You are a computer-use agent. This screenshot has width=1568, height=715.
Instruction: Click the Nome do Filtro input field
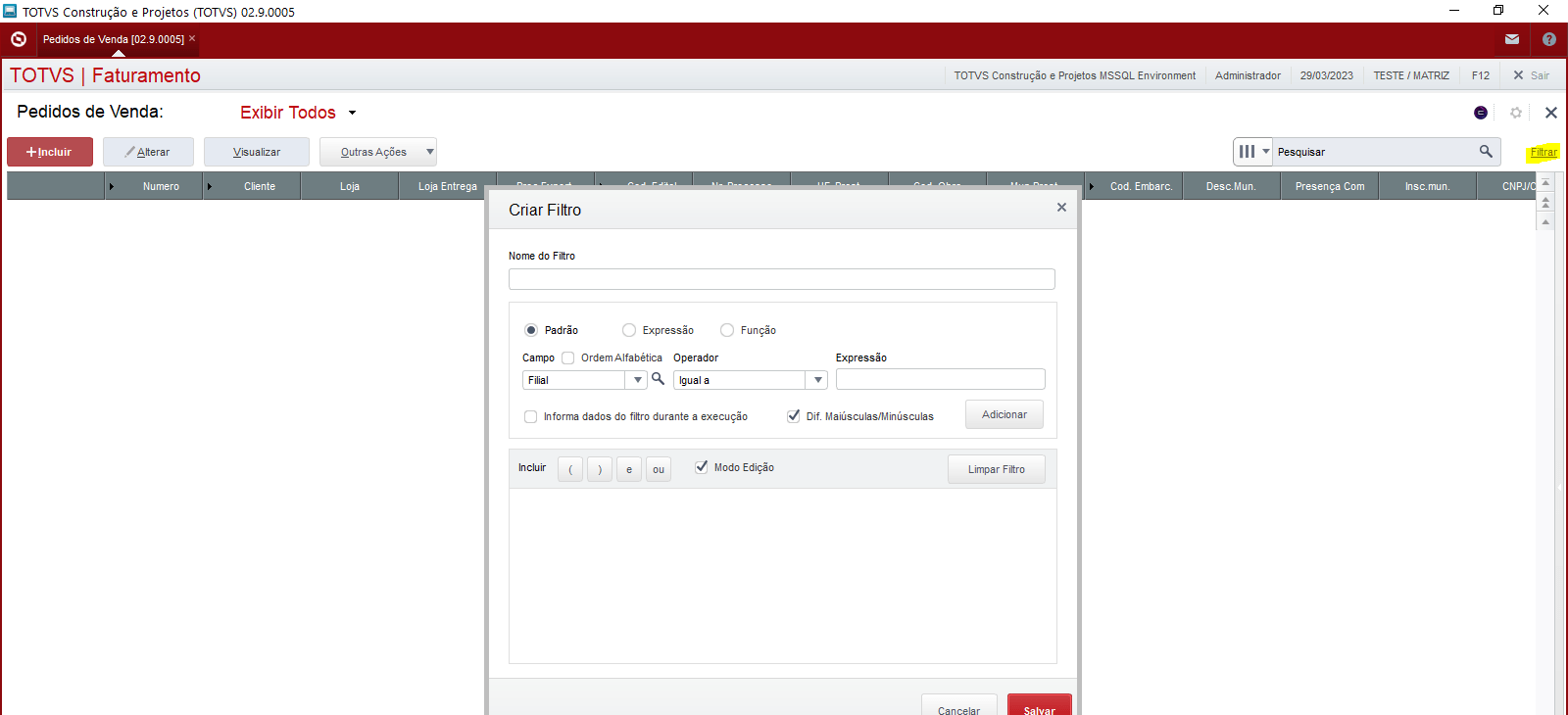tap(781, 279)
